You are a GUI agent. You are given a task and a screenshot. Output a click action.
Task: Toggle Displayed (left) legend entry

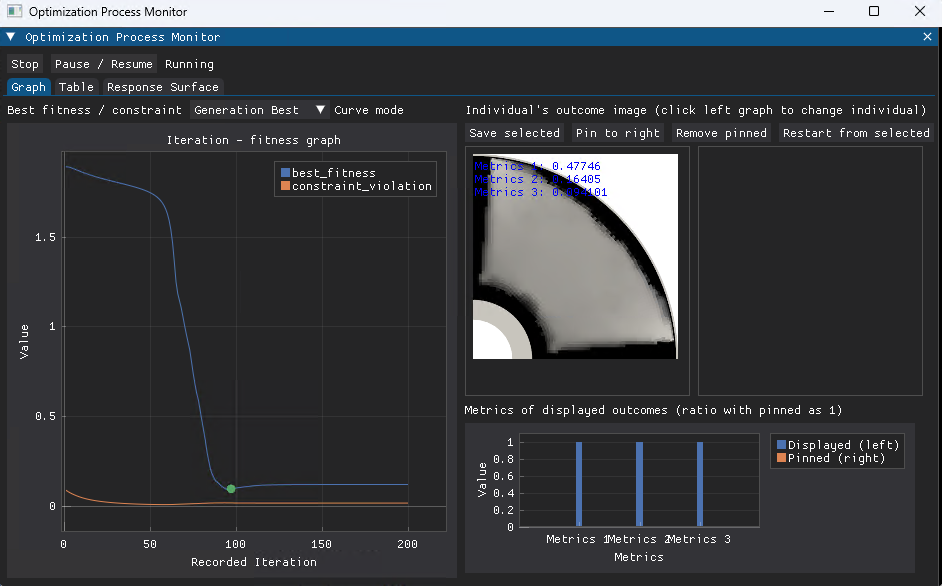(x=837, y=445)
